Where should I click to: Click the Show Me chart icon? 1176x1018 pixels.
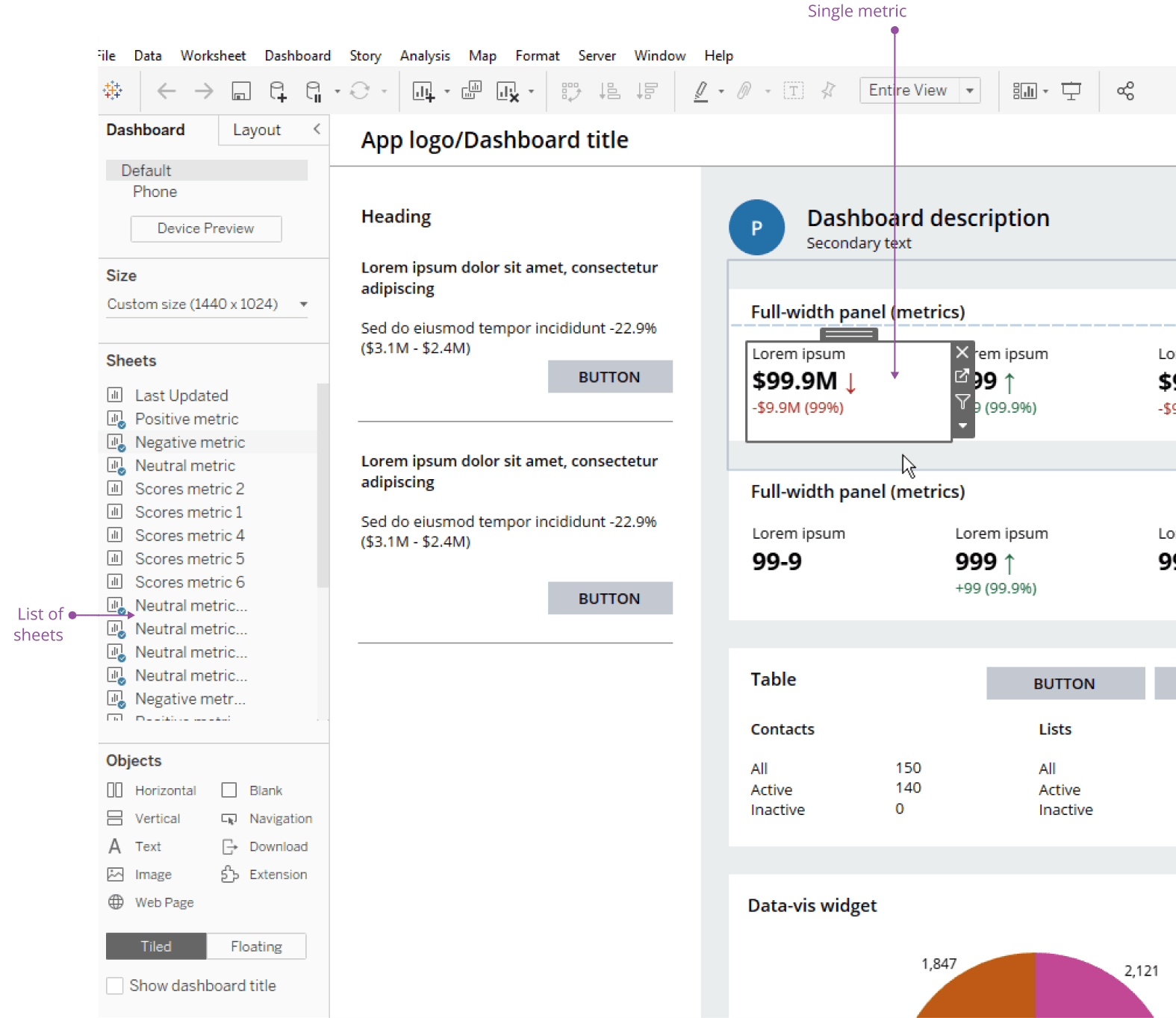tap(1024, 91)
